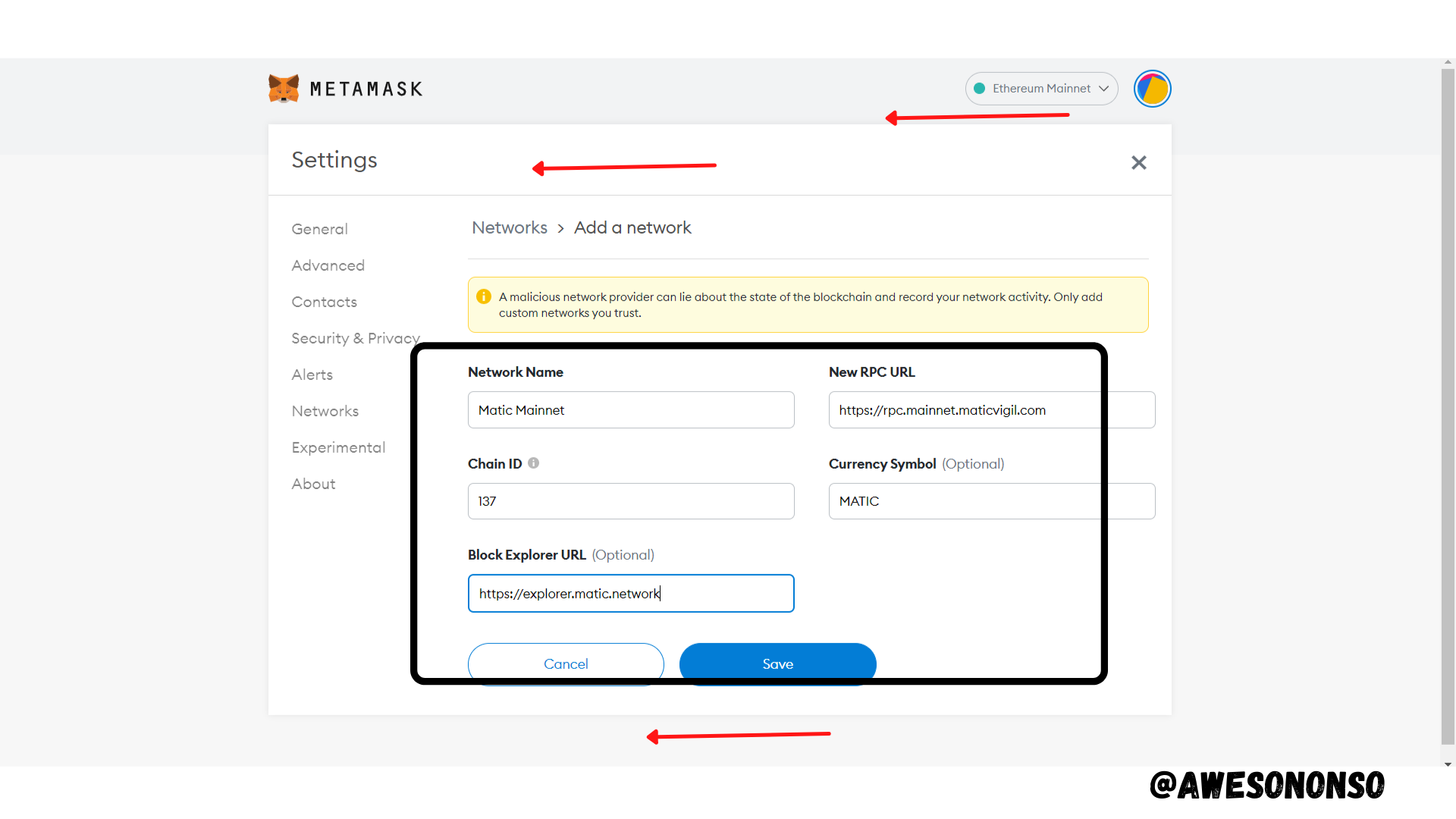
Task: Open Contacts settings section
Action: [x=325, y=302]
